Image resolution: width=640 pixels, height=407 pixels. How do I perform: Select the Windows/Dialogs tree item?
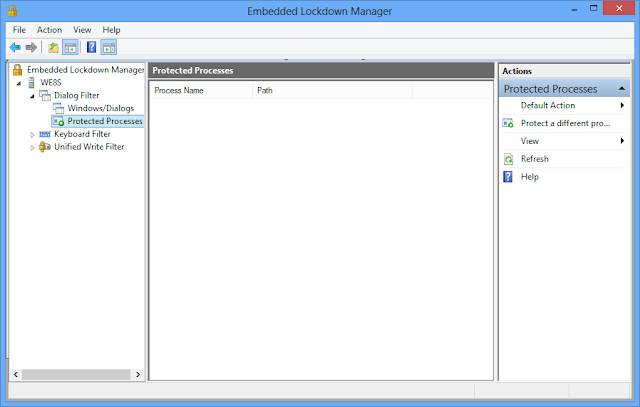(100, 108)
